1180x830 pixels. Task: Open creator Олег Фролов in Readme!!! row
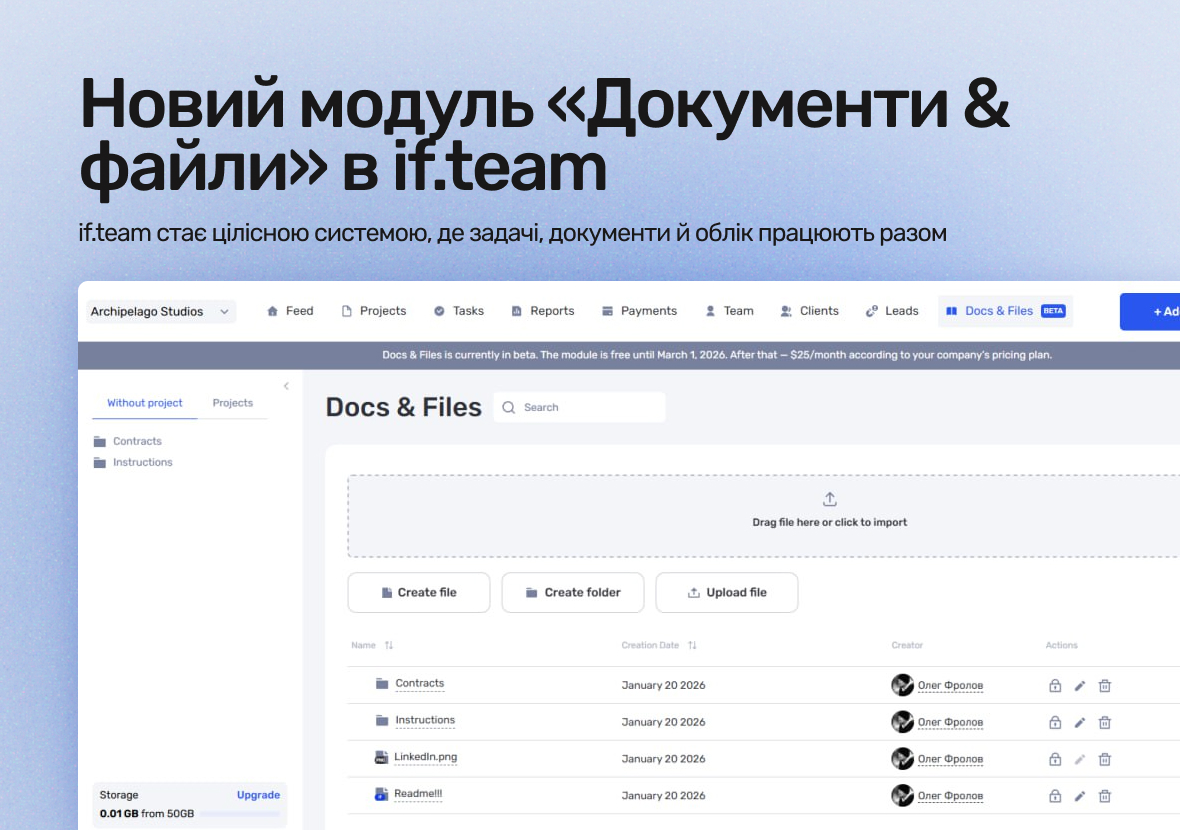point(950,796)
